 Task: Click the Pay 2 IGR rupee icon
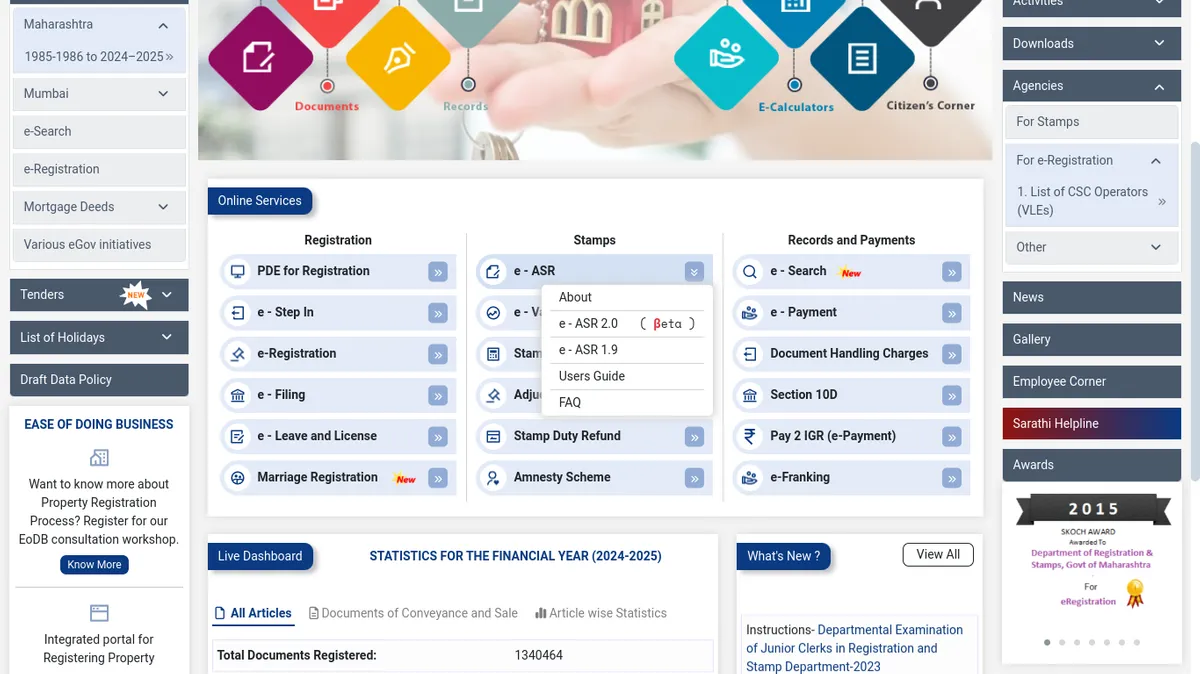pos(749,436)
